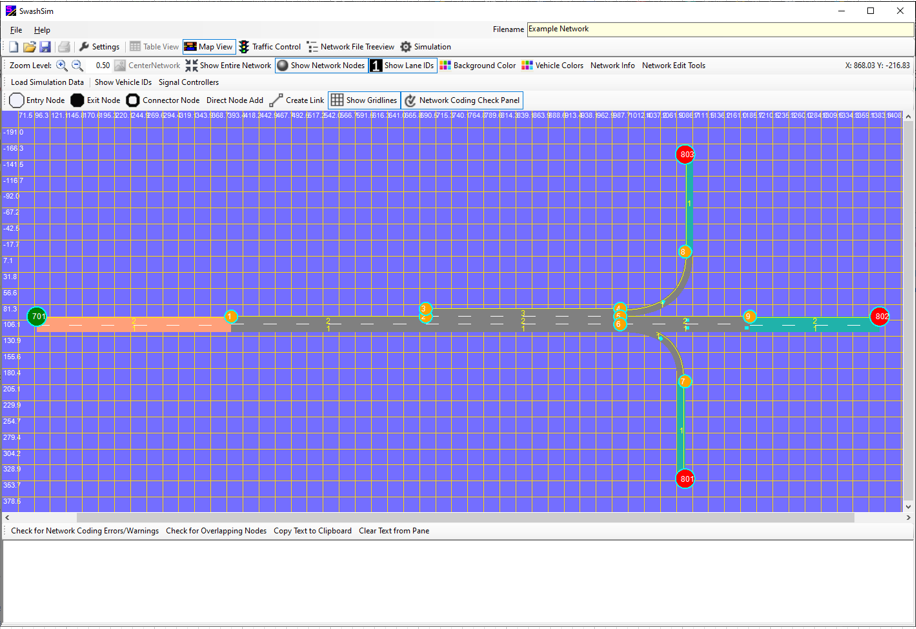This screenshot has width=916, height=629.
Task: Select the Create Link tool
Action: tap(297, 100)
